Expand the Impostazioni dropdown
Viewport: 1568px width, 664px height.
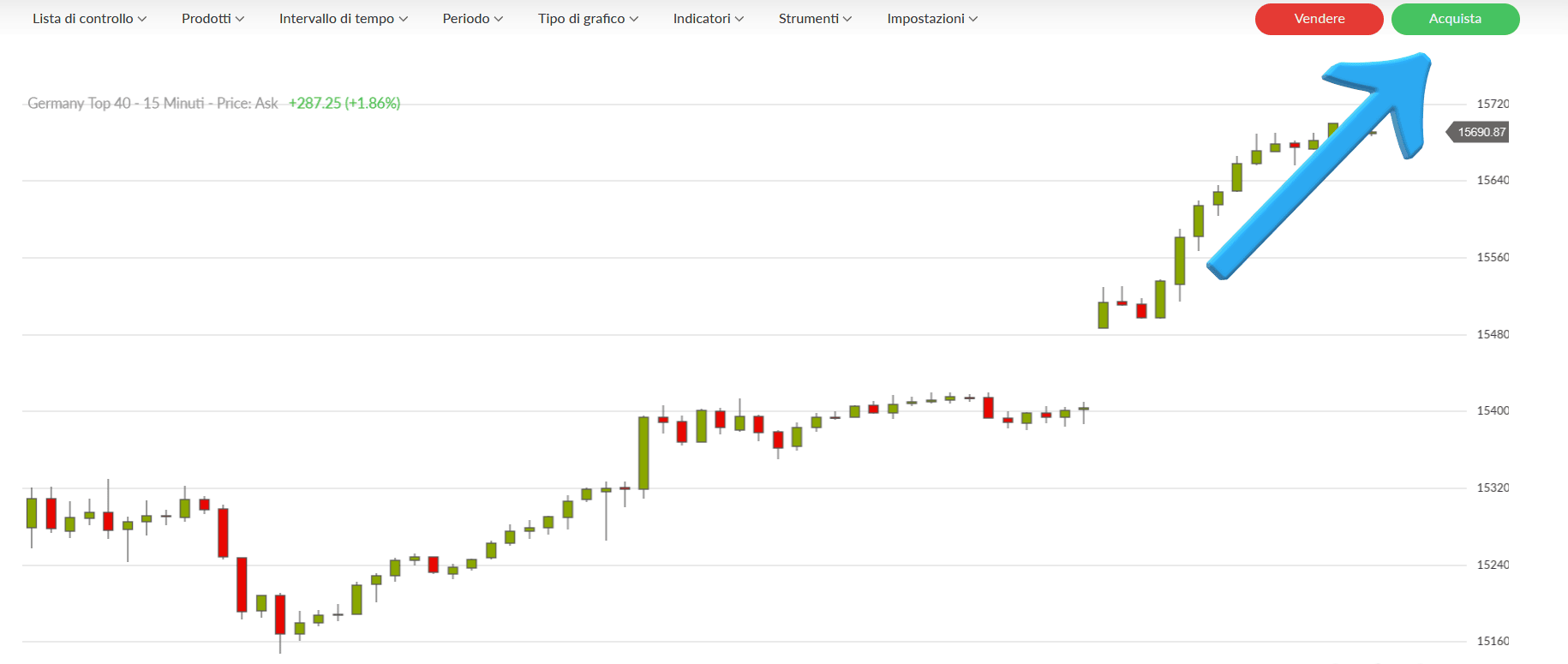coord(931,19)
